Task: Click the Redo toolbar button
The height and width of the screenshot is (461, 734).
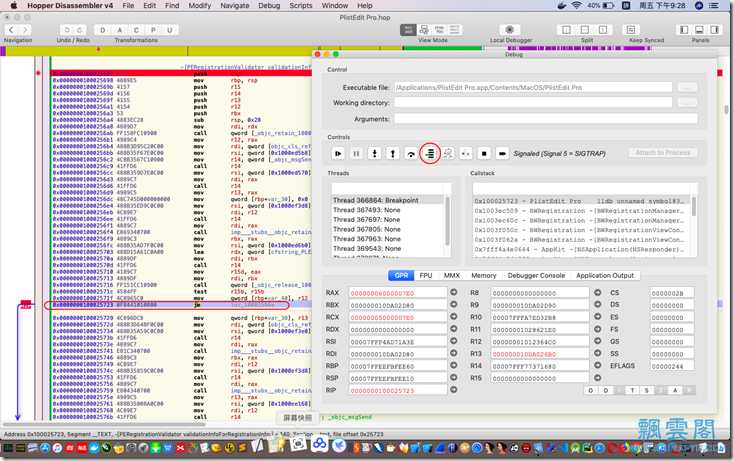Action: click(x=80, y=30)
